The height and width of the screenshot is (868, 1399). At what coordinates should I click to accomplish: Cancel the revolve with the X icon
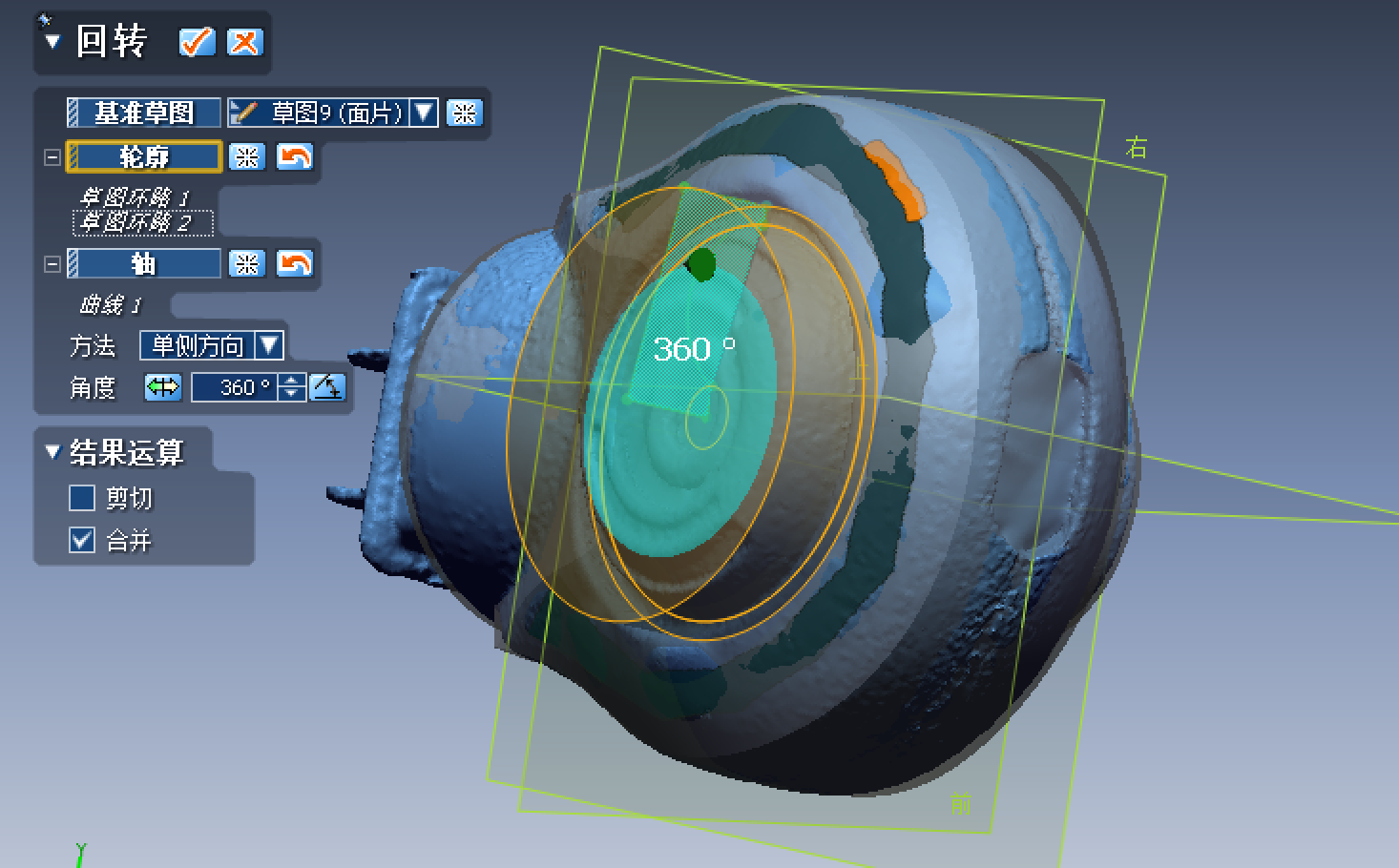pyautogui.click(x=244, y=42)
